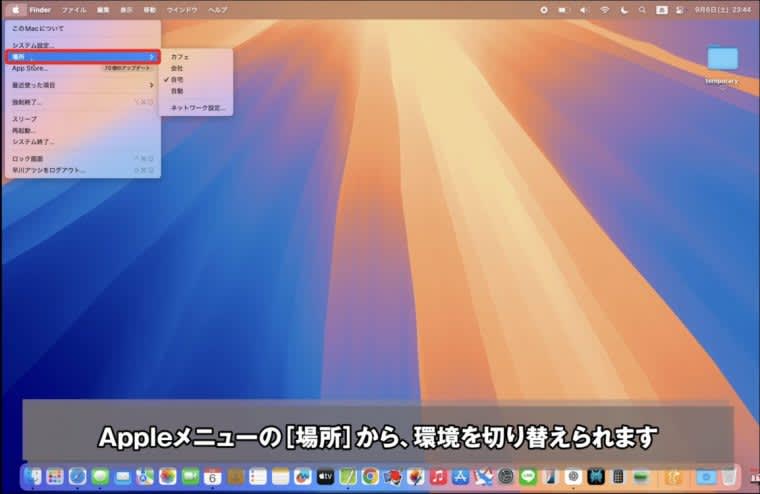Select カフェ network location
The width and height of the screenshot is (760, 494).
pyautogui.click(x=180, y=57)
